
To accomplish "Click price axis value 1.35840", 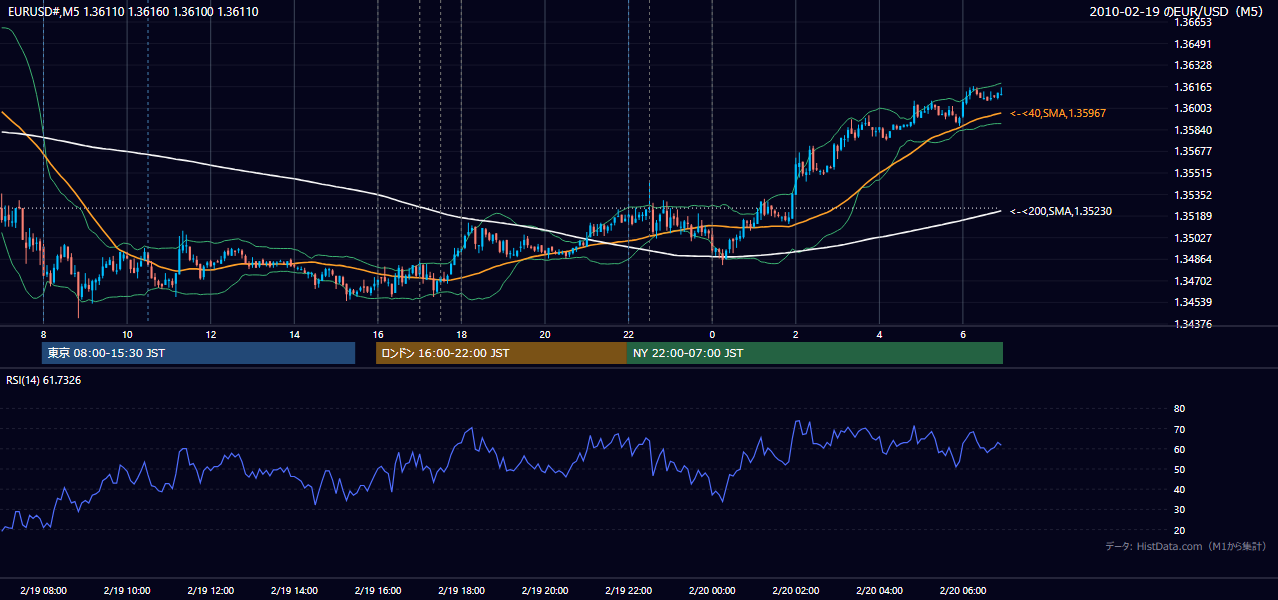I will pos(1192,130).
